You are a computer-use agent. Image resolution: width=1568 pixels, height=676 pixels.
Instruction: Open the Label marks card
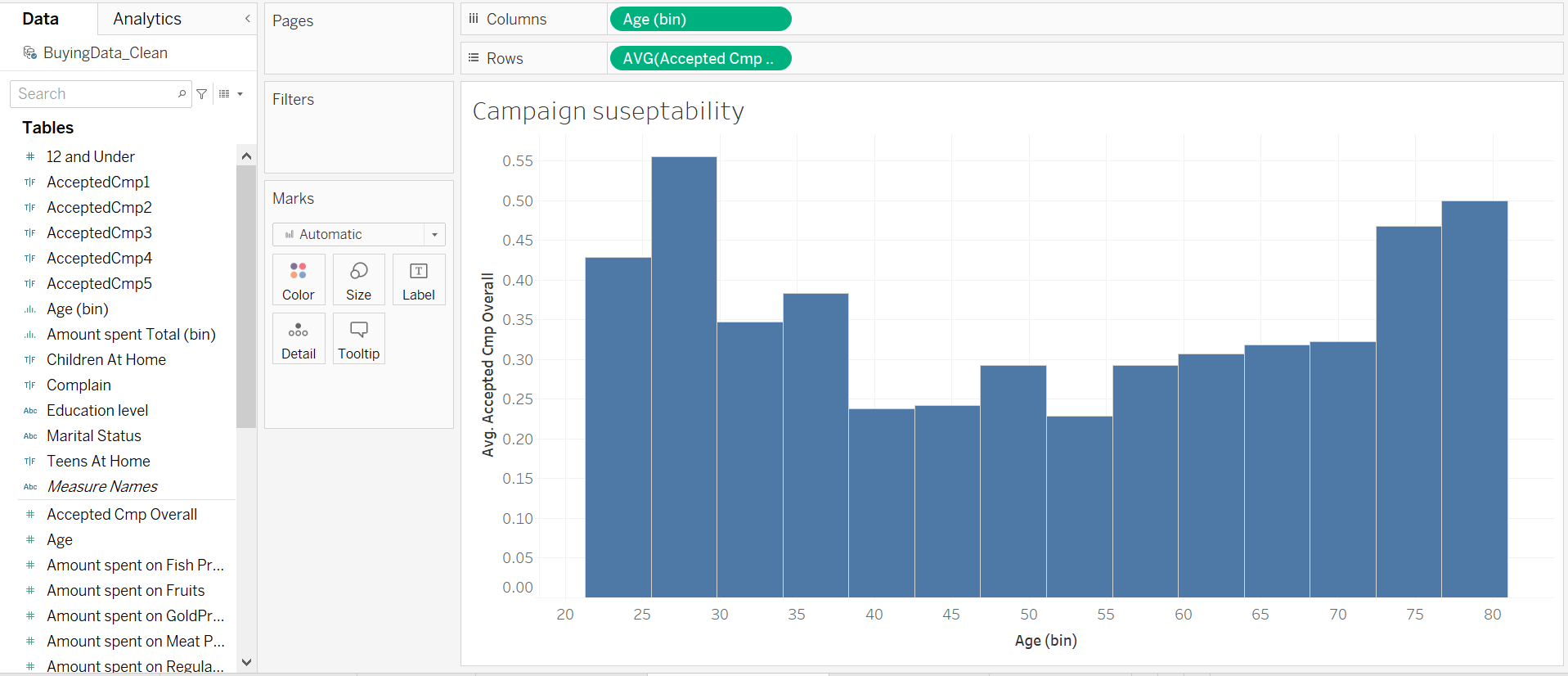[x=419, y=280]
